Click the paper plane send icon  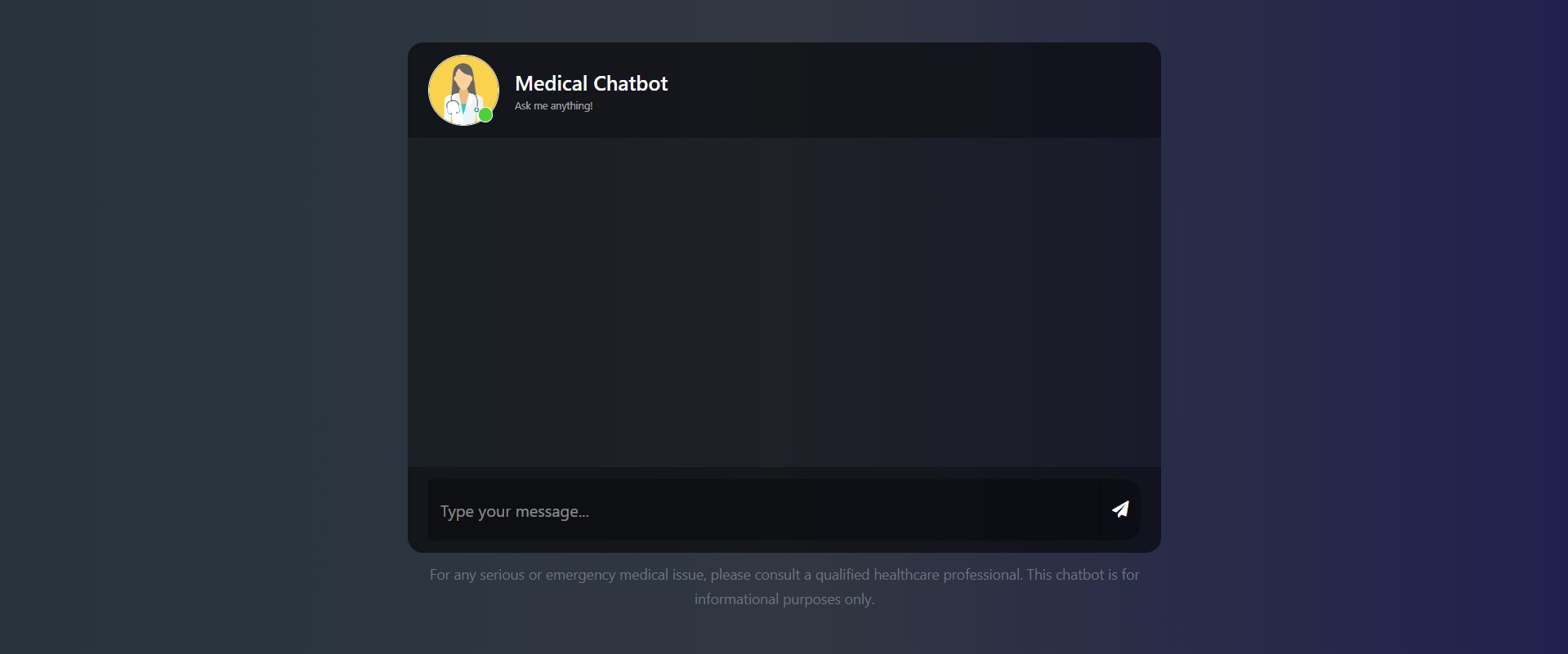coord(1120,509)
